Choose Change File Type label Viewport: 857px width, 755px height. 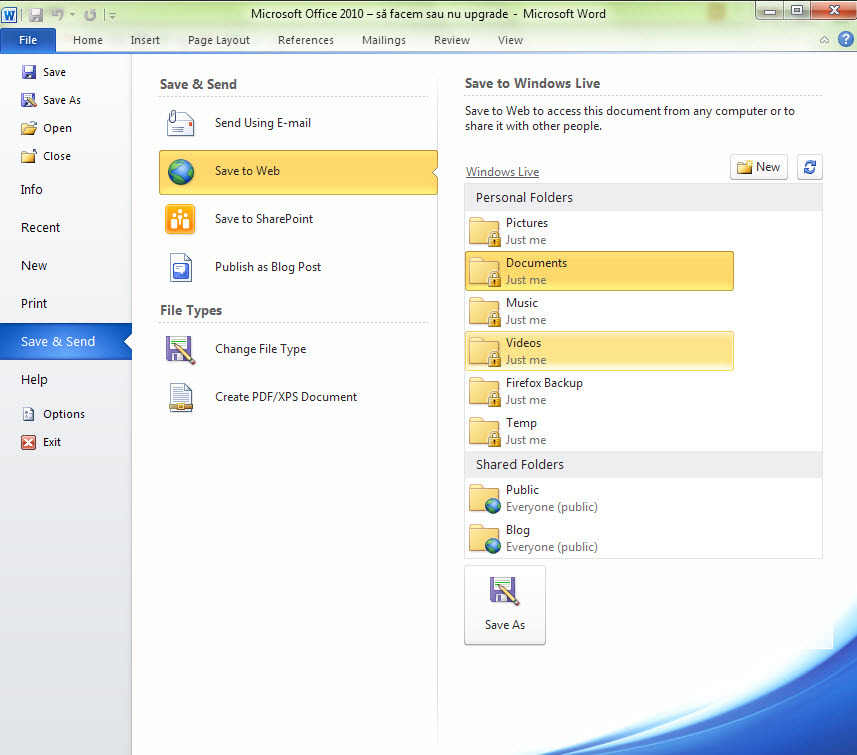pyautogui.click(x=261, y=349)
